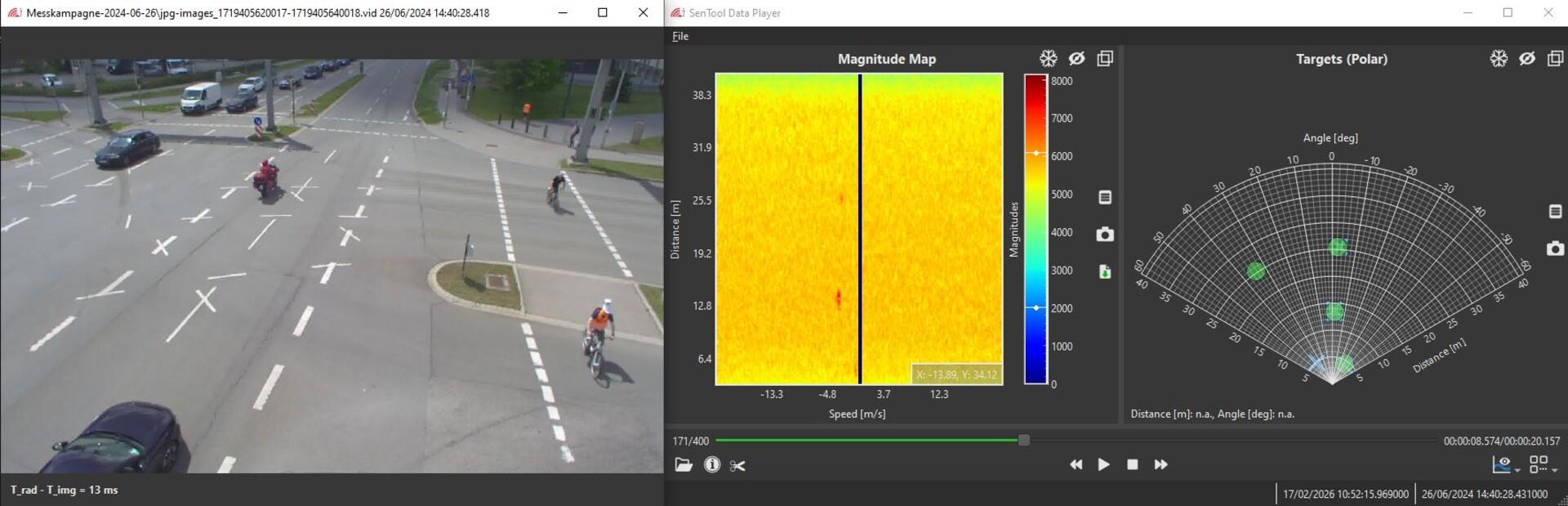Image resolution: width=1568 pixels, height=506 pixels.
Task: Fast-forward playback in SenTool Data Player
Action: [x=1160, y=464]
